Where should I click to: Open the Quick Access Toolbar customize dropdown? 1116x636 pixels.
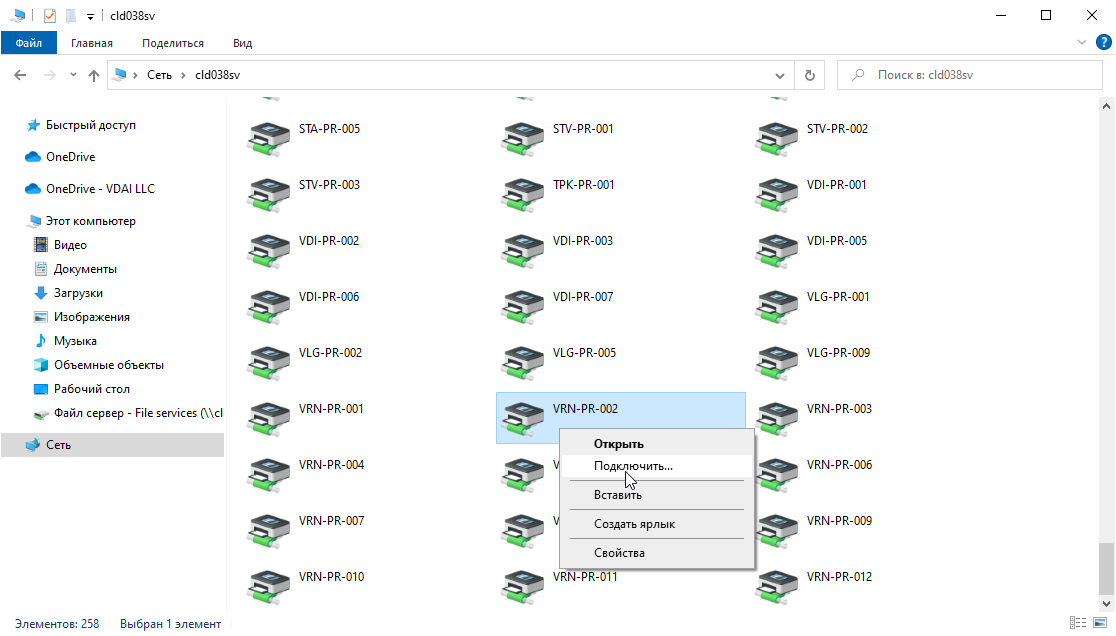tap(90, 16)
